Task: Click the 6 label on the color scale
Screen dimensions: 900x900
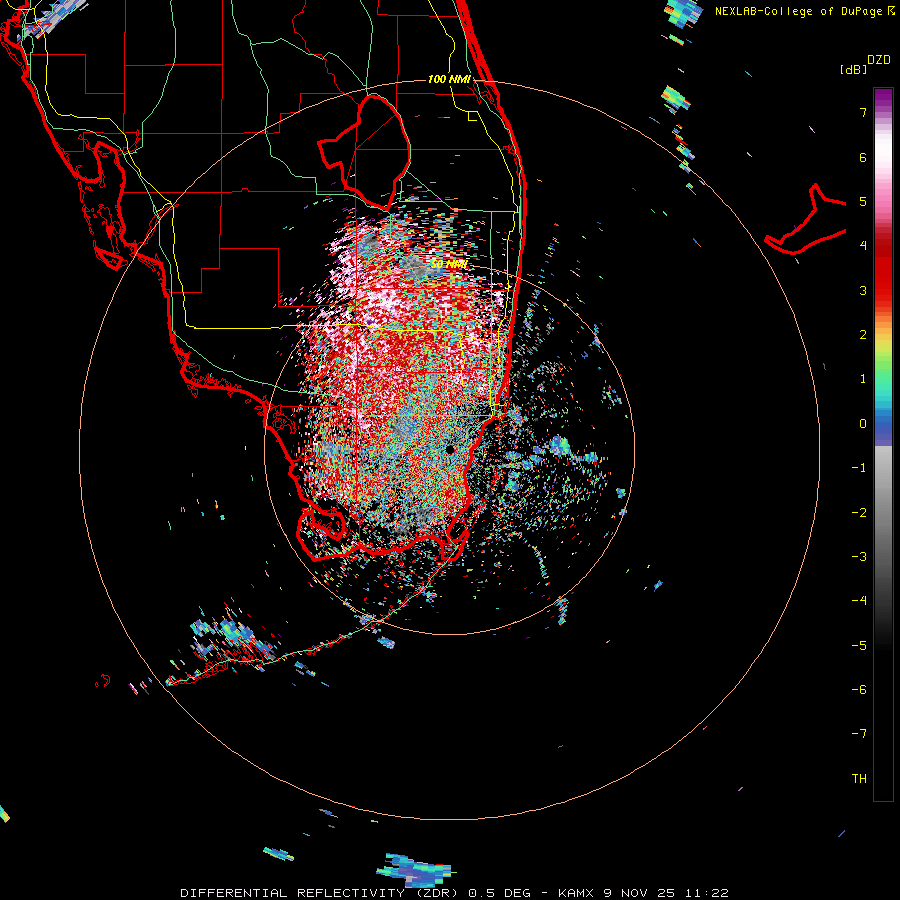Action: pyautogui.click(x=863, y=157)
